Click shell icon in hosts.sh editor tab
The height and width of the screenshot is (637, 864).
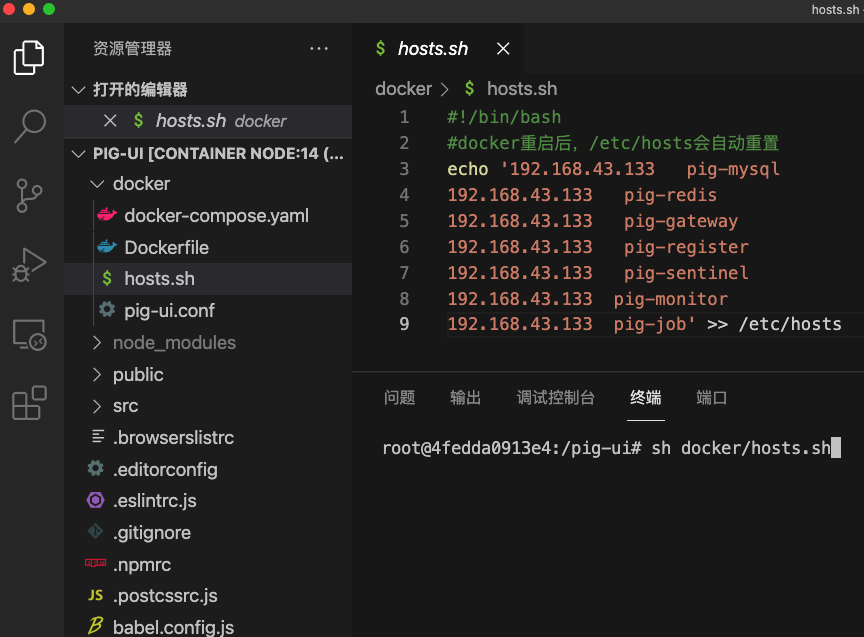(x=380, y=48)
